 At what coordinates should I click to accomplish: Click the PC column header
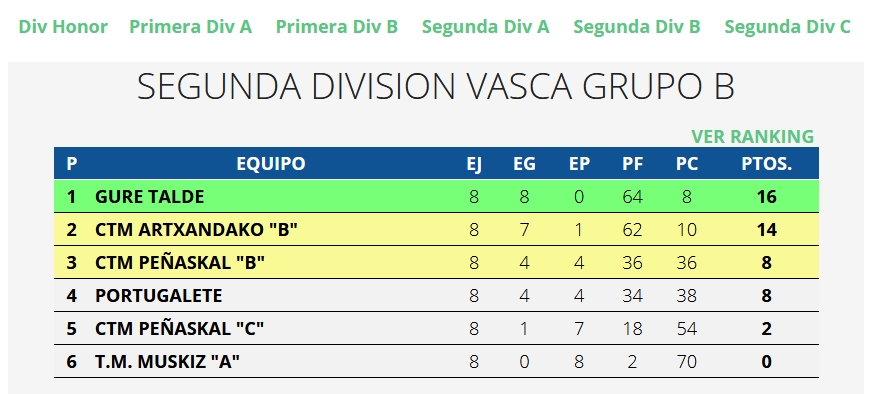(x=686, y=164)
